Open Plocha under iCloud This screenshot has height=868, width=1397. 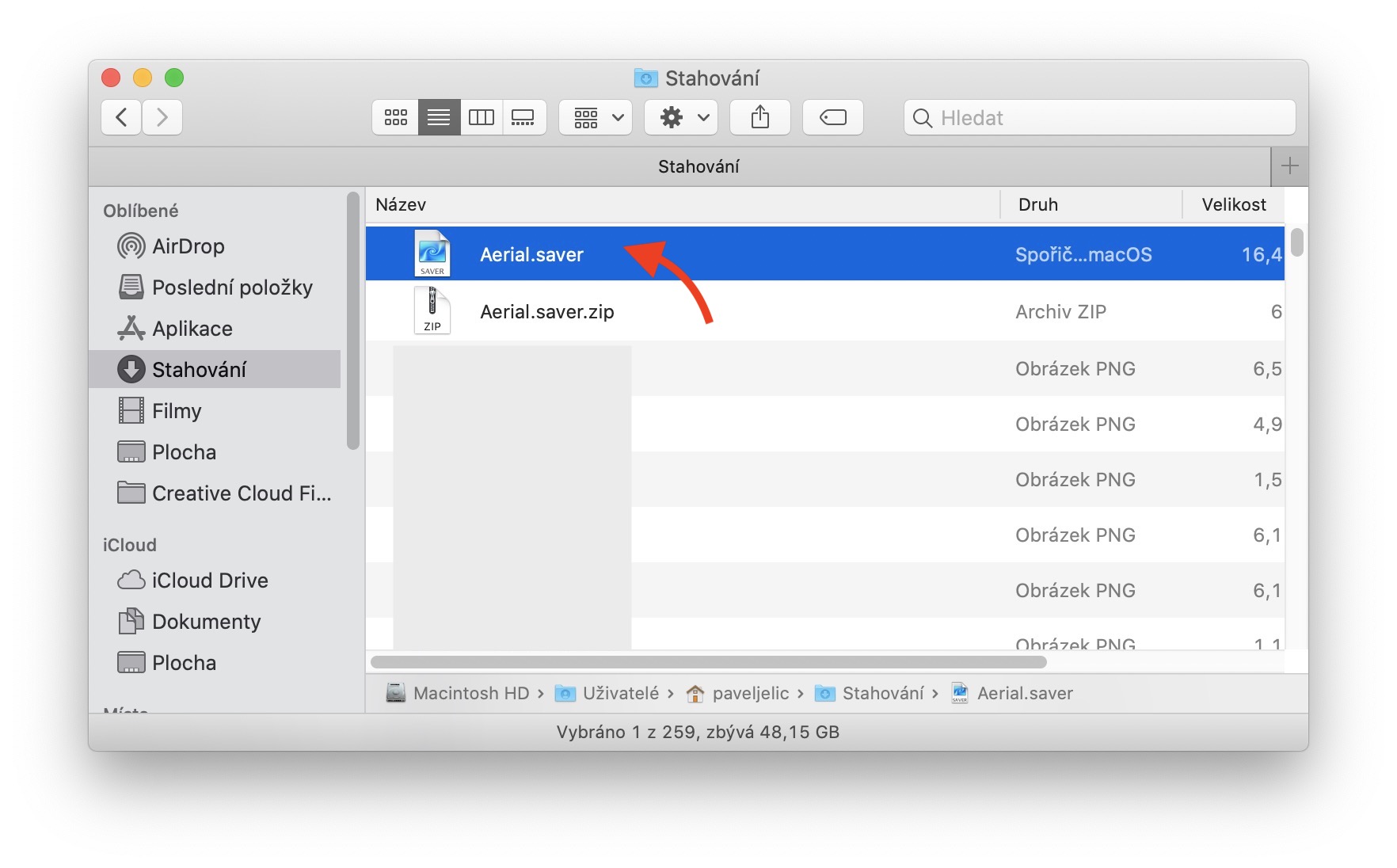click(x=215, y=663)
